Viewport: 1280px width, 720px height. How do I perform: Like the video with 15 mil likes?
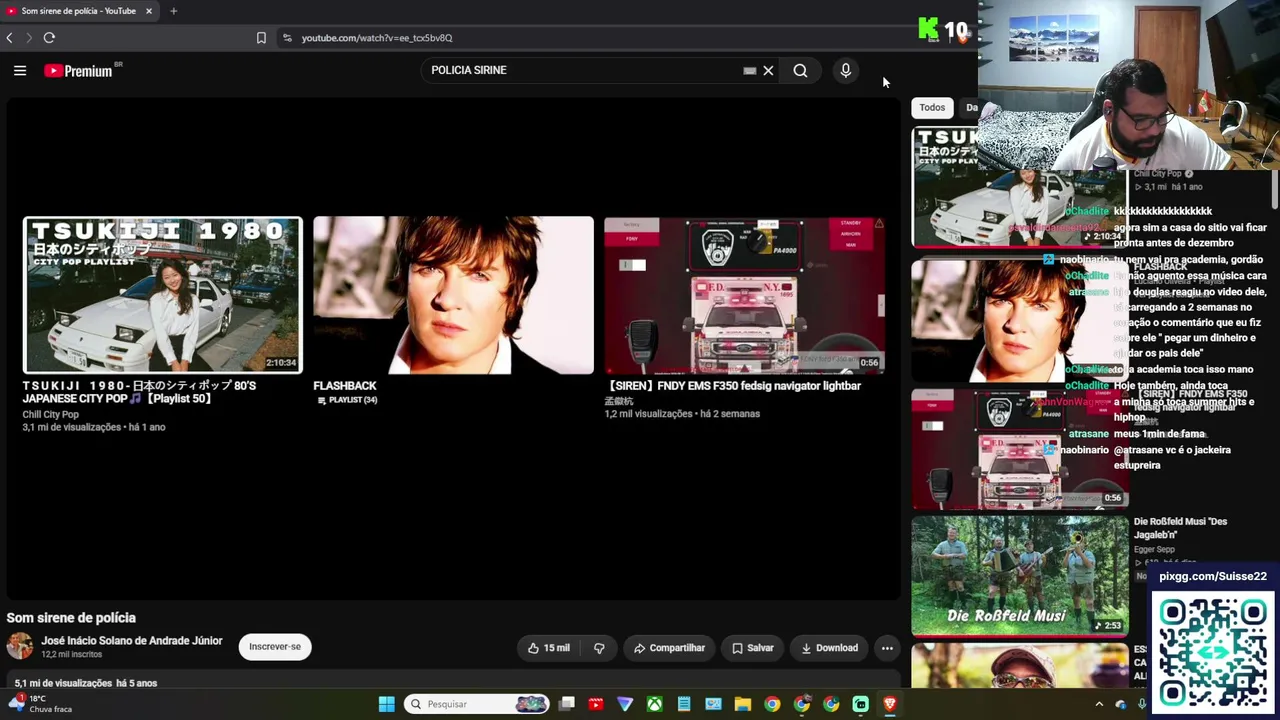pos(549,648)
